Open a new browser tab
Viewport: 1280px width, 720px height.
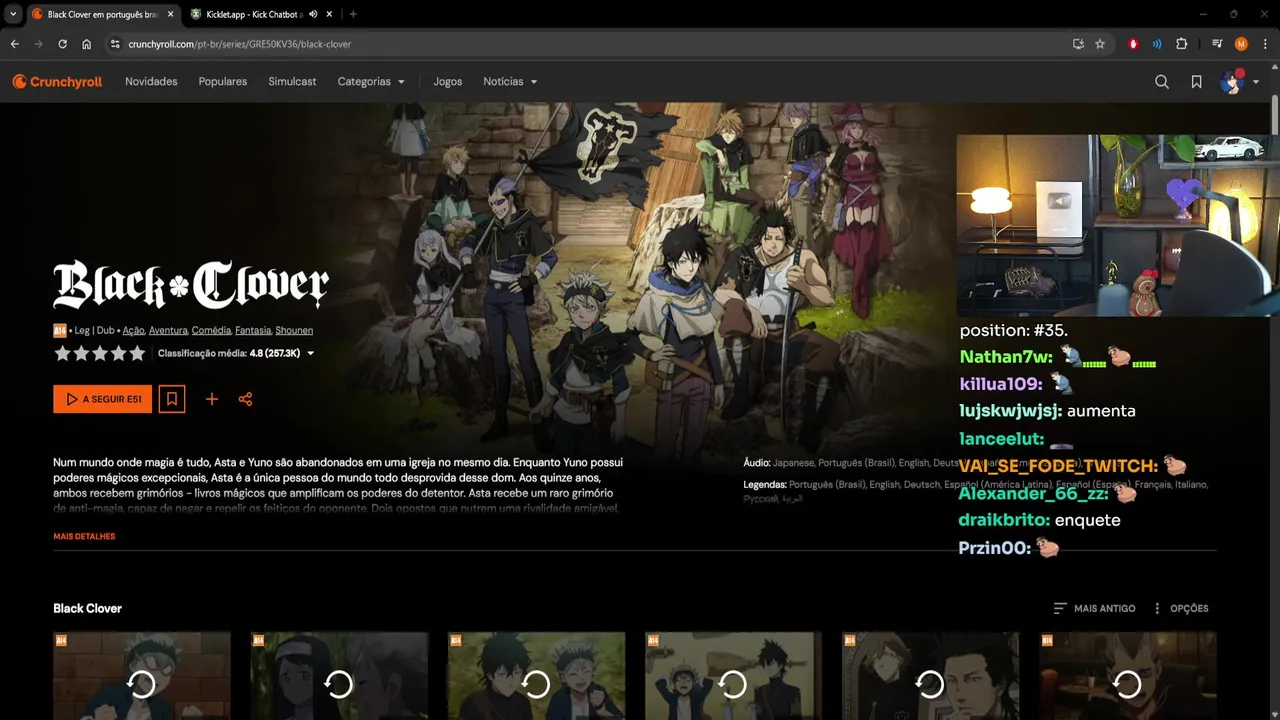click(353, 14)
